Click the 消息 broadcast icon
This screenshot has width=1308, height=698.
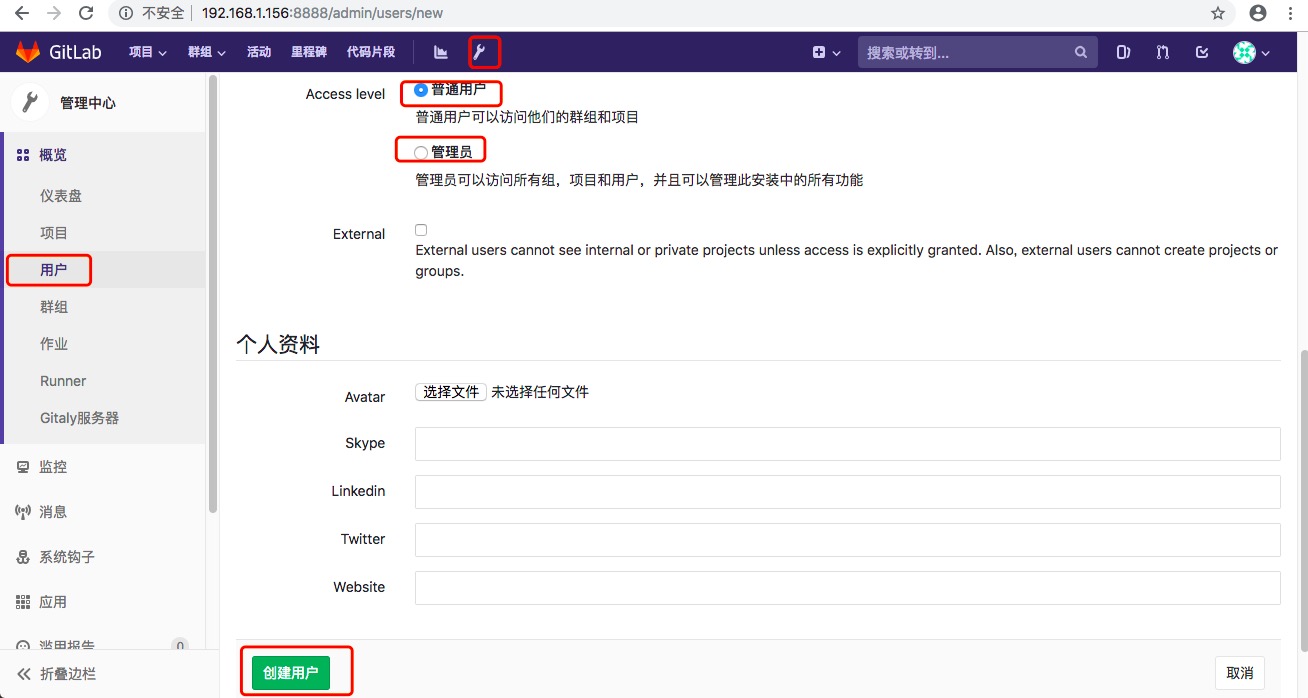coord(23,512)
